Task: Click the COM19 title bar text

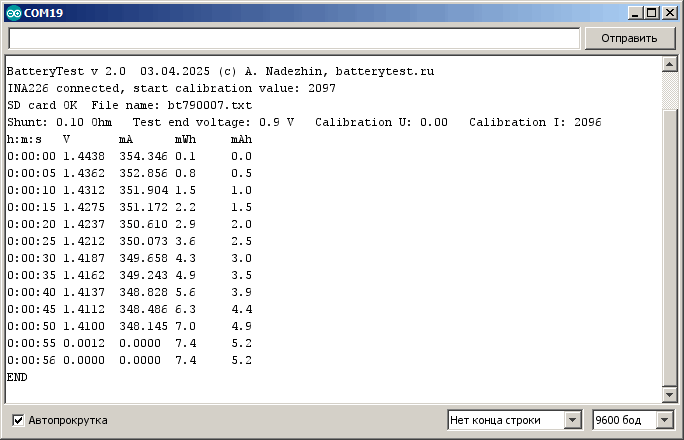Action: pos(40,13)
